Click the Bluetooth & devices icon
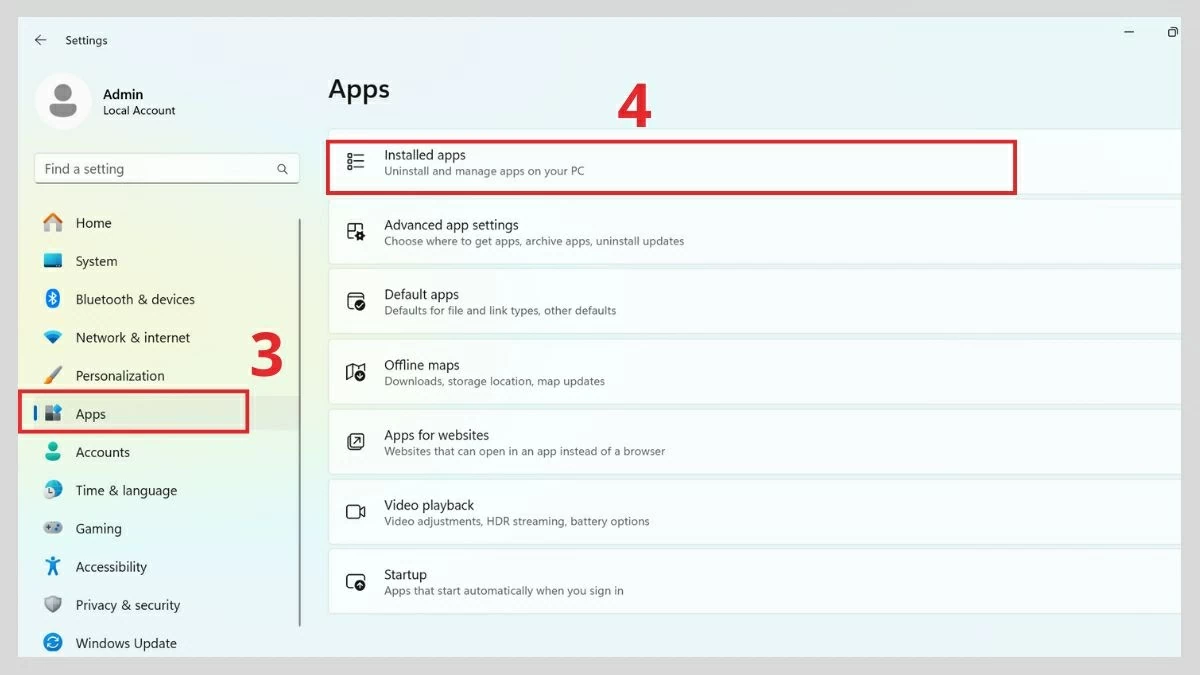The width and height of the screenshot is (1200, 675). click(52, 299)
